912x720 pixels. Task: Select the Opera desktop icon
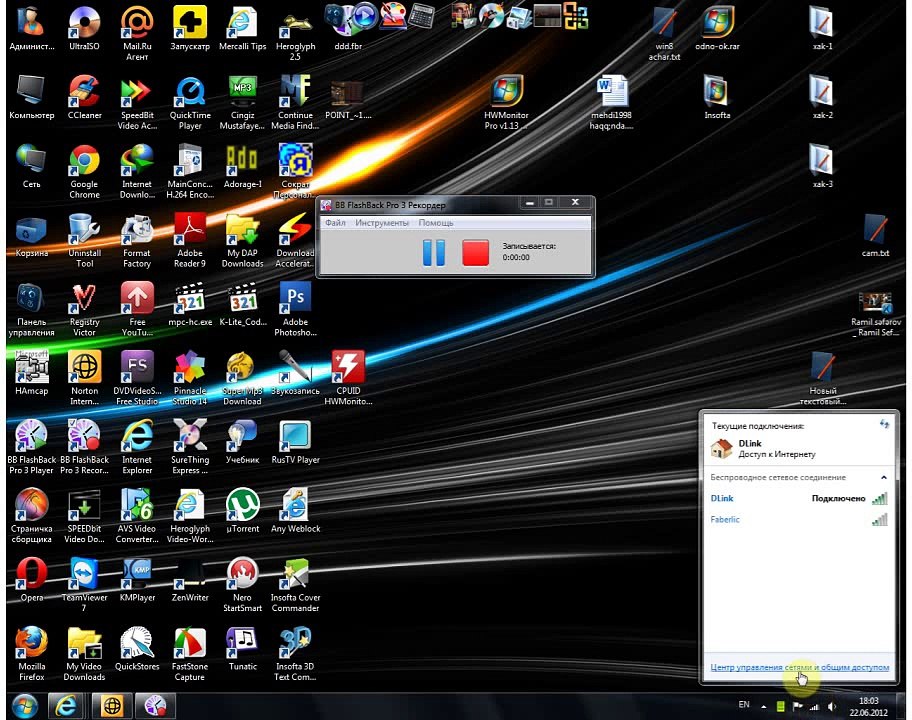tap(32, 579)
